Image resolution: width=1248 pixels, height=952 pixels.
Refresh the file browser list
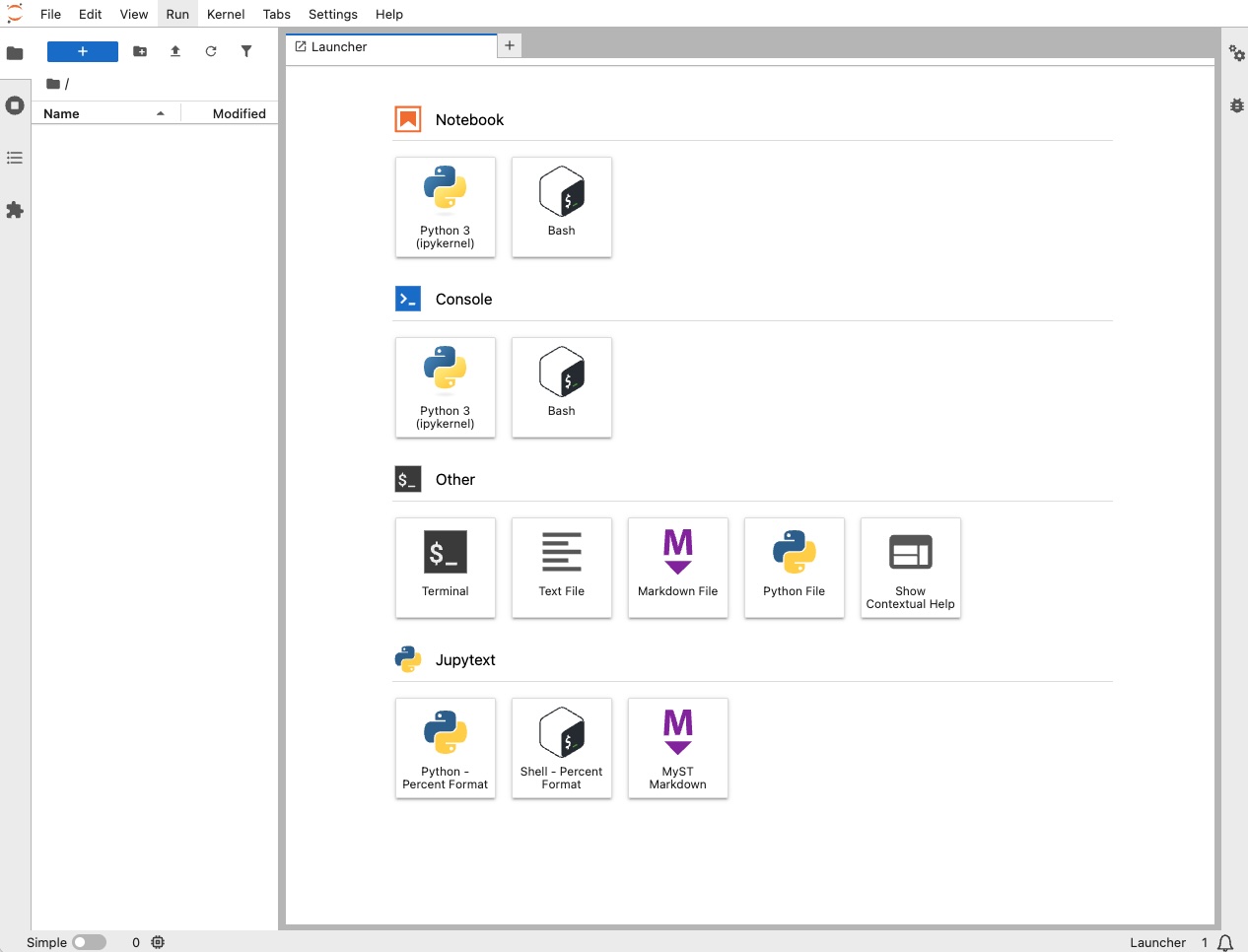(211, 51)
